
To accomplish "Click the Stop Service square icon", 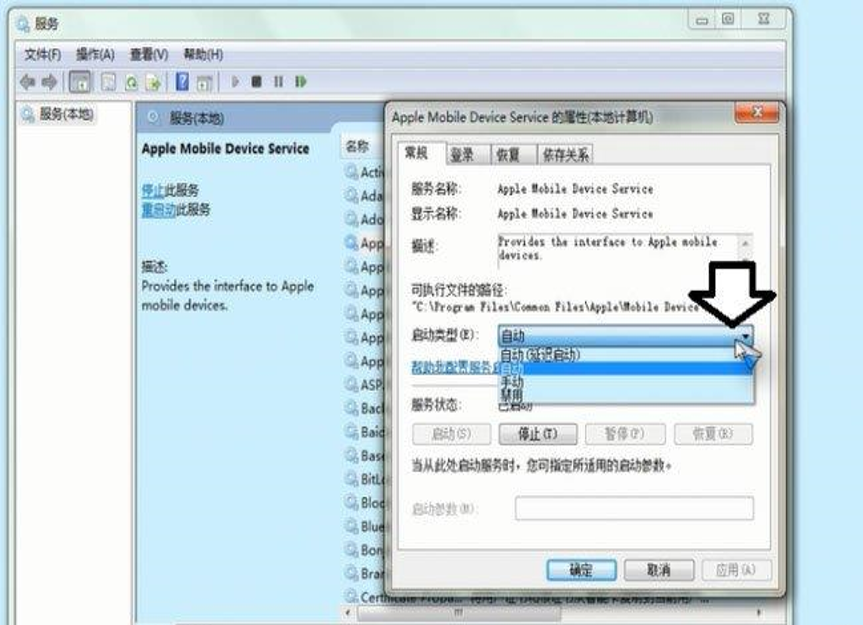I will click(256, 82).
